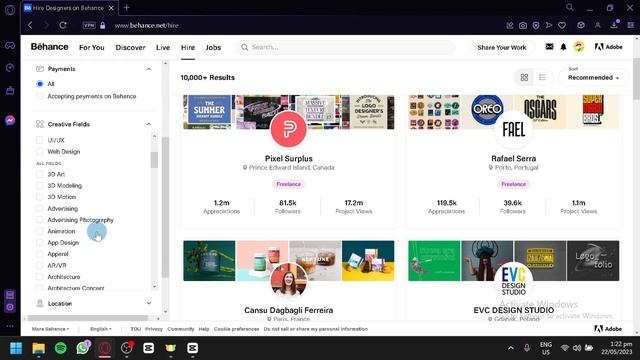Open the Live tab
640x360 pixels.
163,47
